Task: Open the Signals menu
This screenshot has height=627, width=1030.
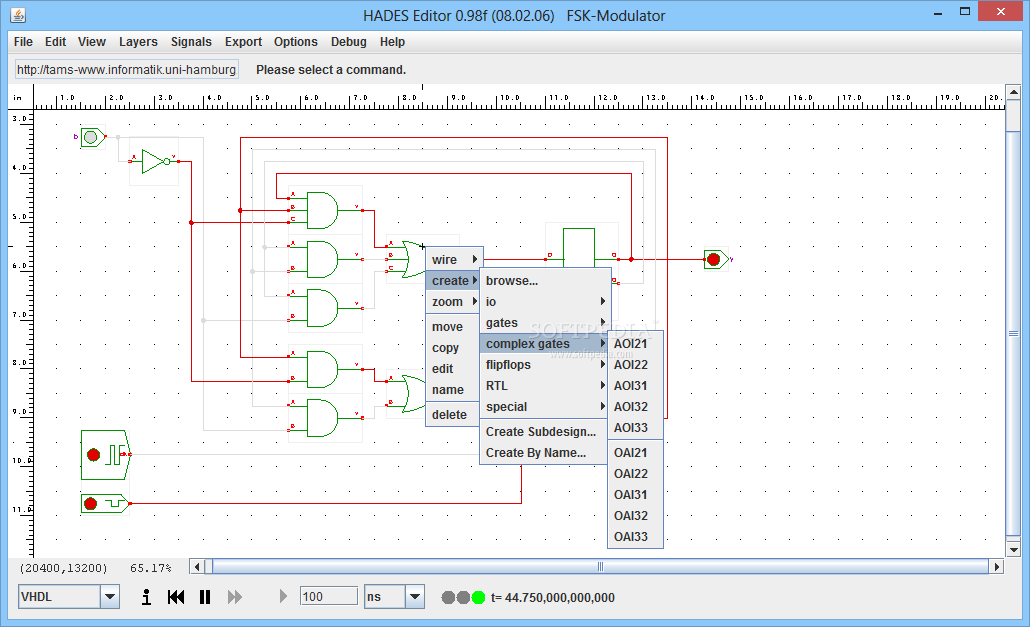Action: (191, 41)
